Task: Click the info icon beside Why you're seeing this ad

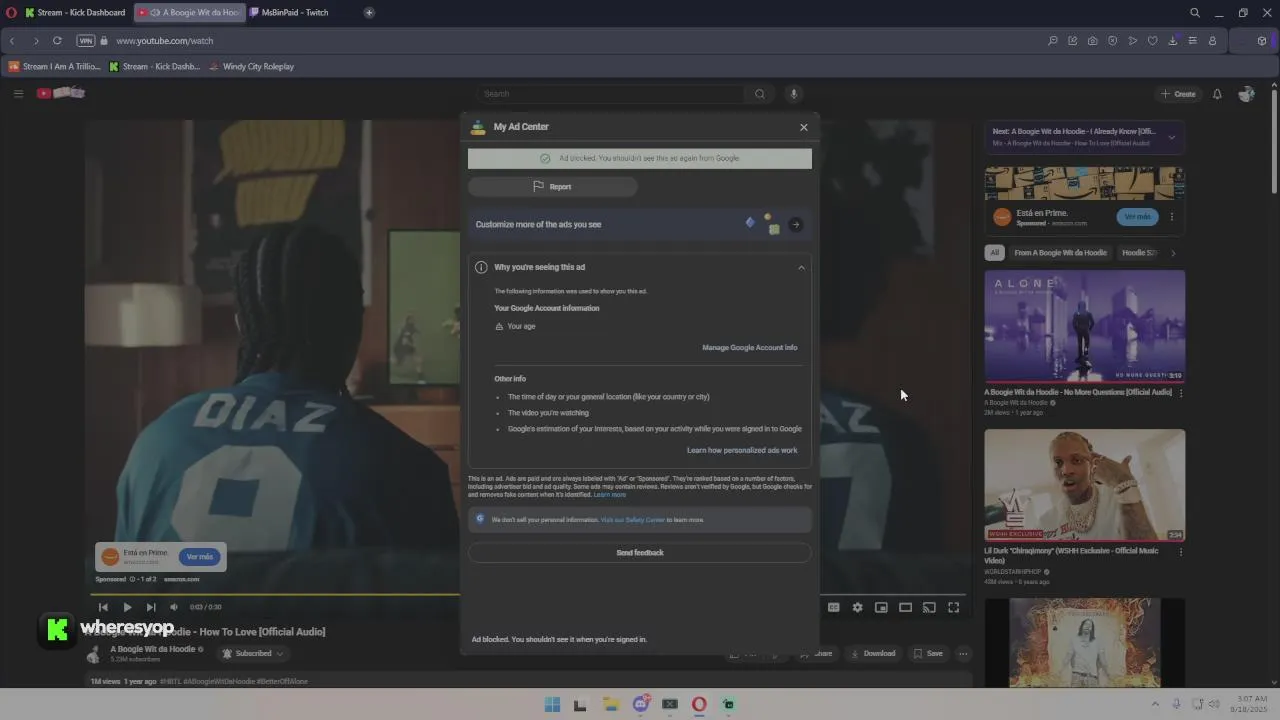Action: coord(481,267)
